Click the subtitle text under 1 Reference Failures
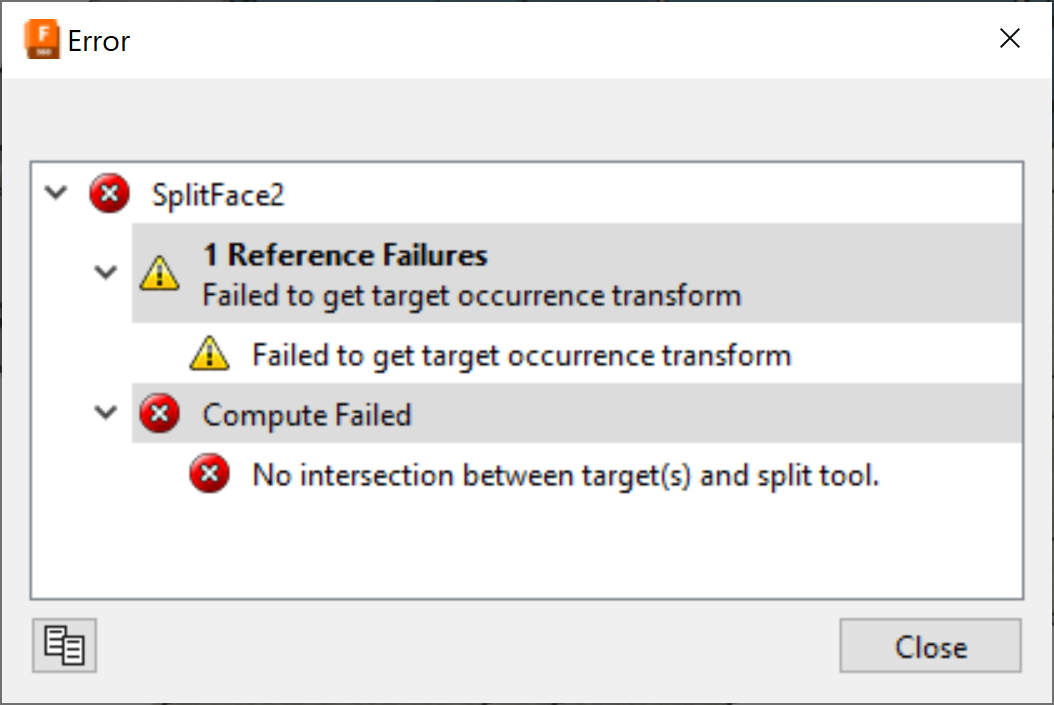The height and width of the screenshot is (705, 1054). pyautogui.click(x=471, y=296)
